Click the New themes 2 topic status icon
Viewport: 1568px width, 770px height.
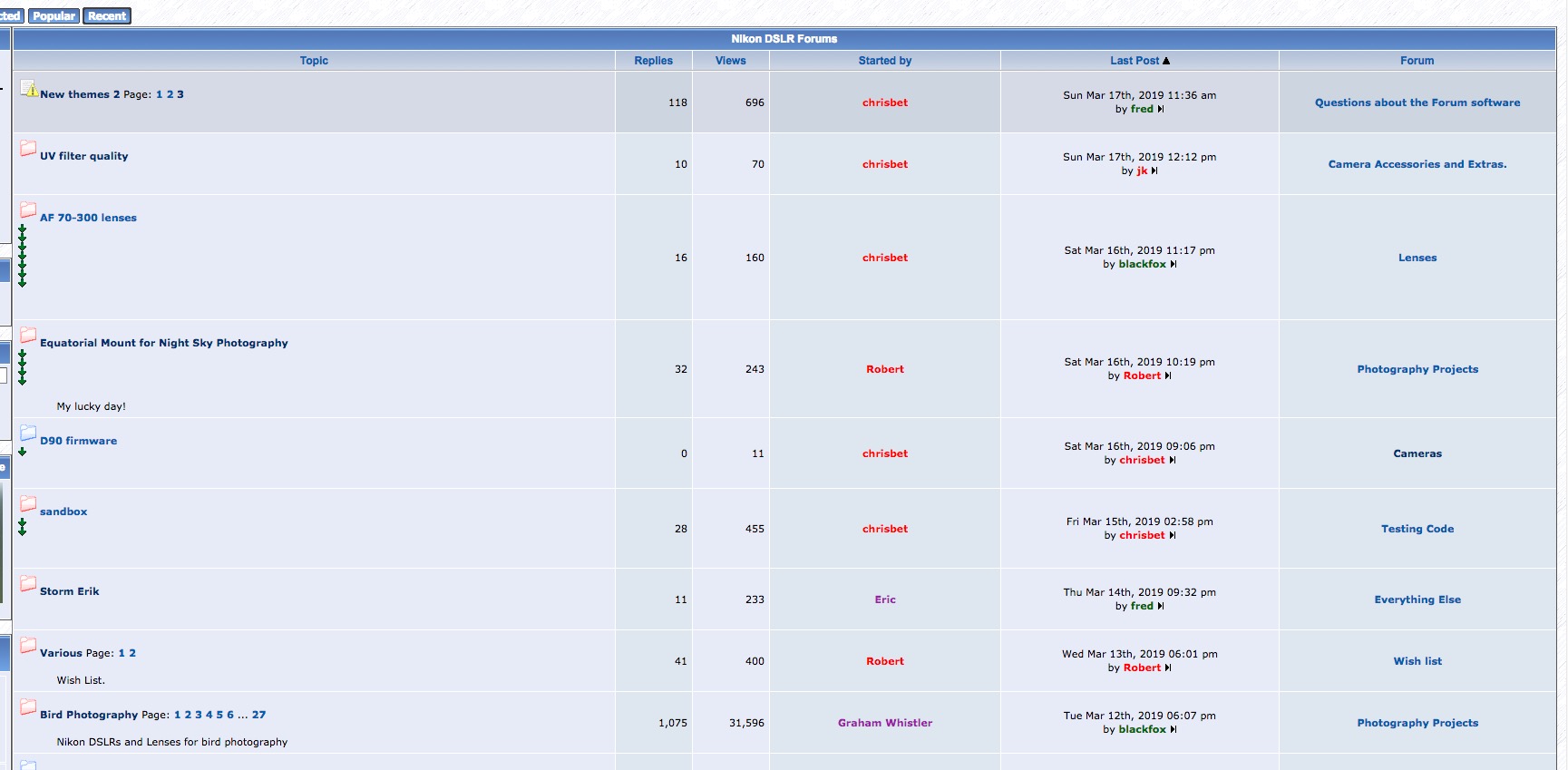(29, 88)
